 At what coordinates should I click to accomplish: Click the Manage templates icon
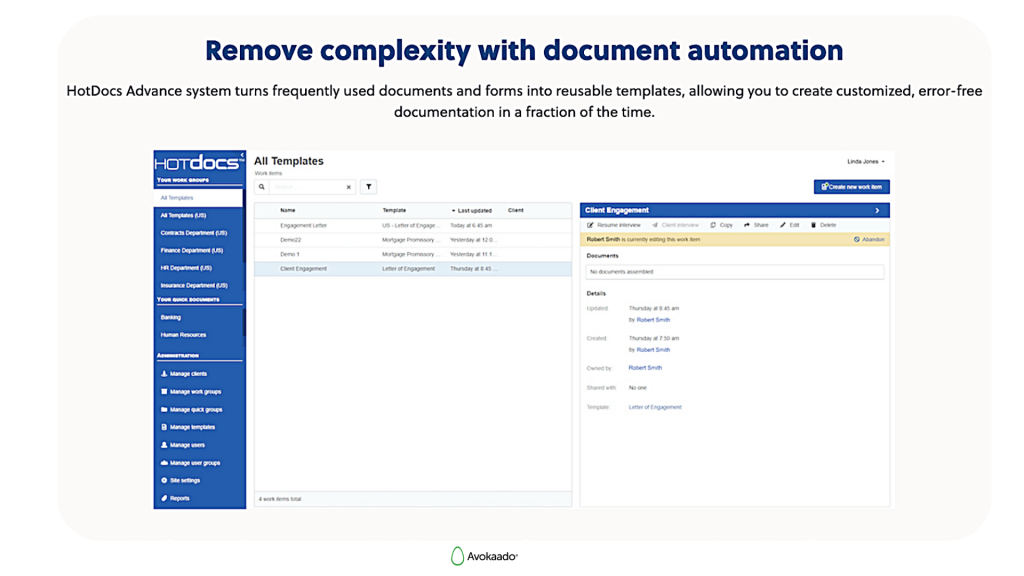point(163,426)
